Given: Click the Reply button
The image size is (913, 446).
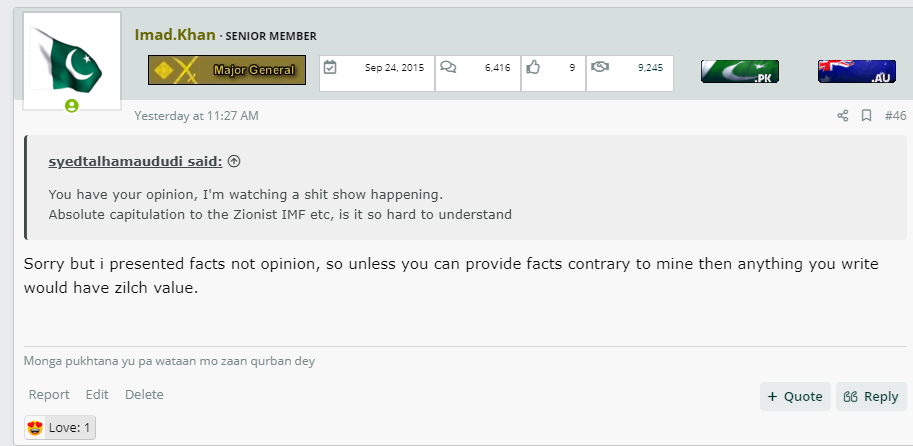Looking at the screenshot, I should click(x=871, y=397).
